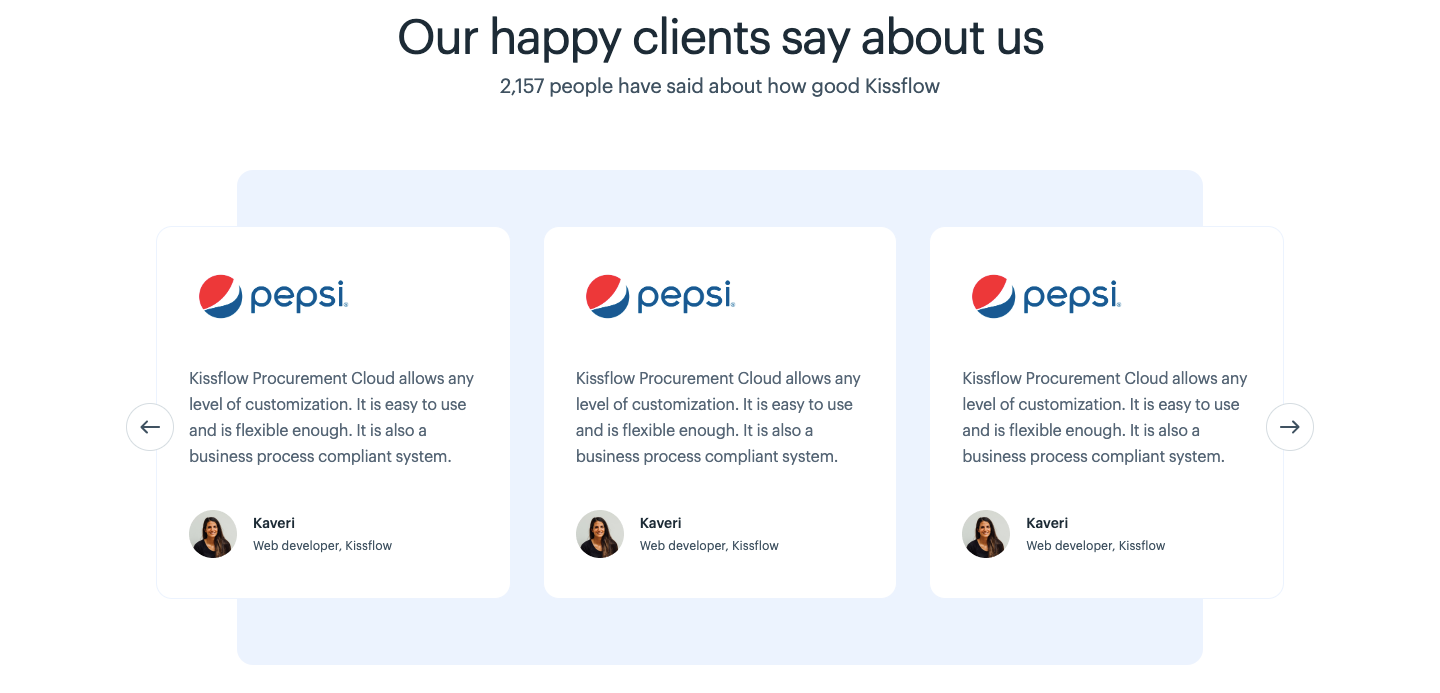The width and height of the screenshot is (1440, 693).
Task: Click the previous testimonial arrow button
Action: (150, 427)
